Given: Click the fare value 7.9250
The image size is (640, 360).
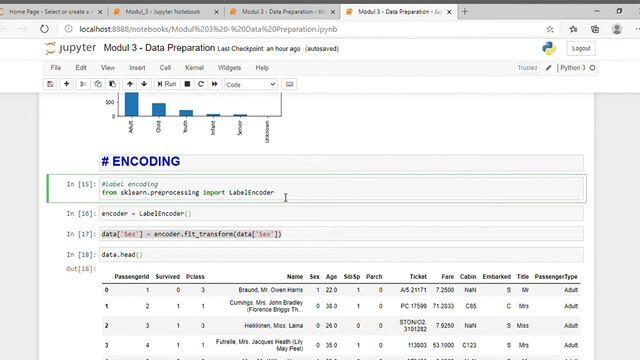Looking at the screenshot, I should tap(444, 326).
